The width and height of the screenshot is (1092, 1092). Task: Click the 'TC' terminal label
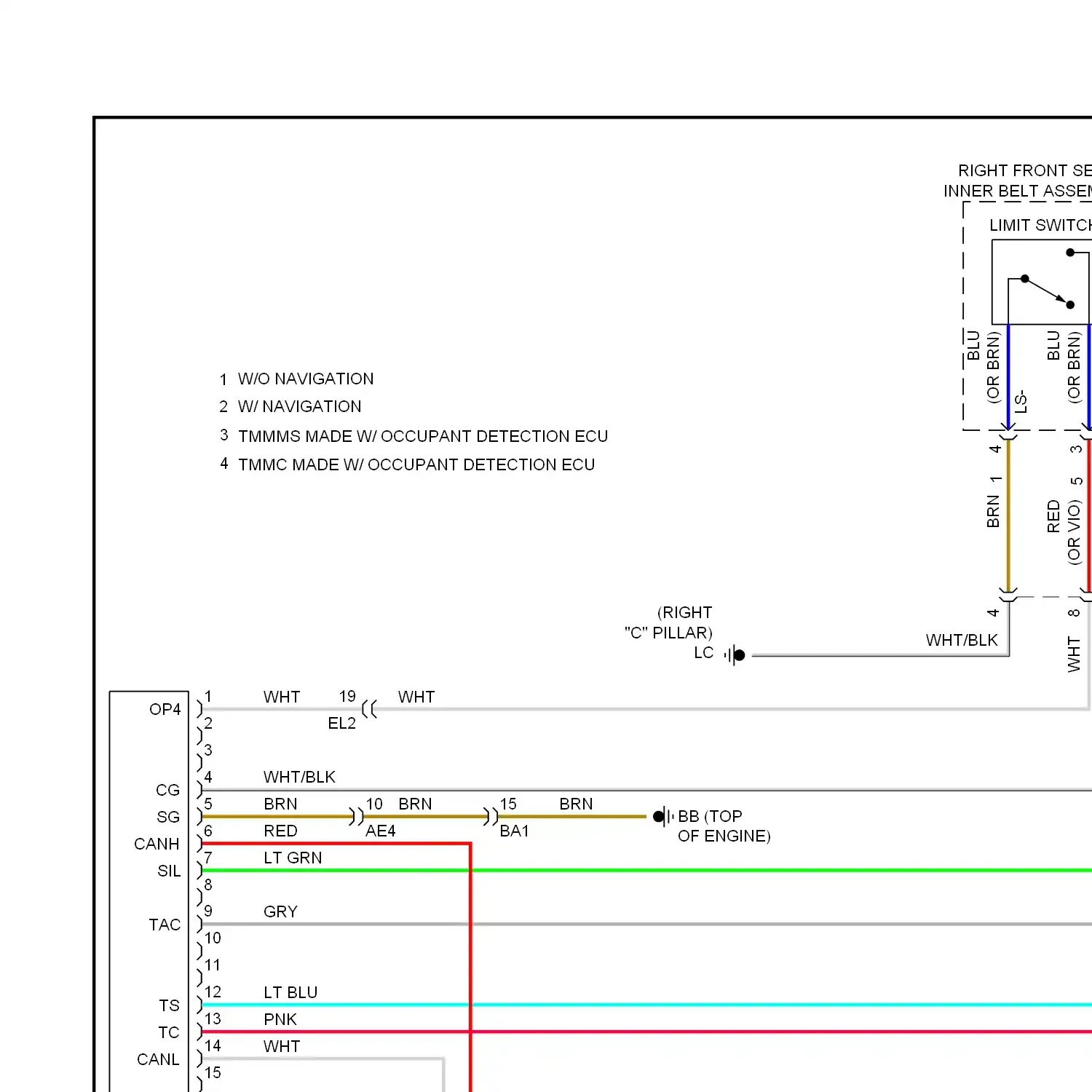169,1033
